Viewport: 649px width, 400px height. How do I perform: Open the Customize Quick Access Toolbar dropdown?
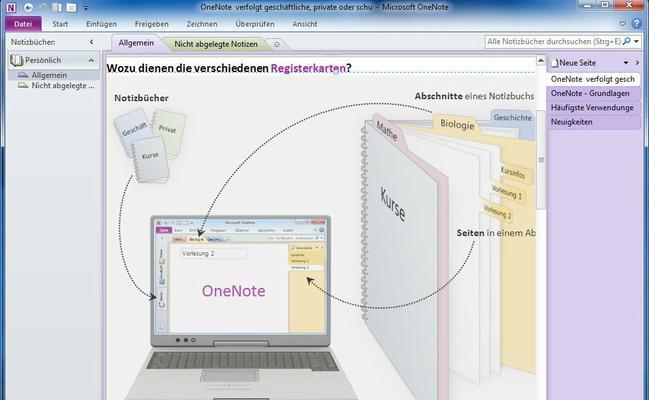[x=85, y=8]
